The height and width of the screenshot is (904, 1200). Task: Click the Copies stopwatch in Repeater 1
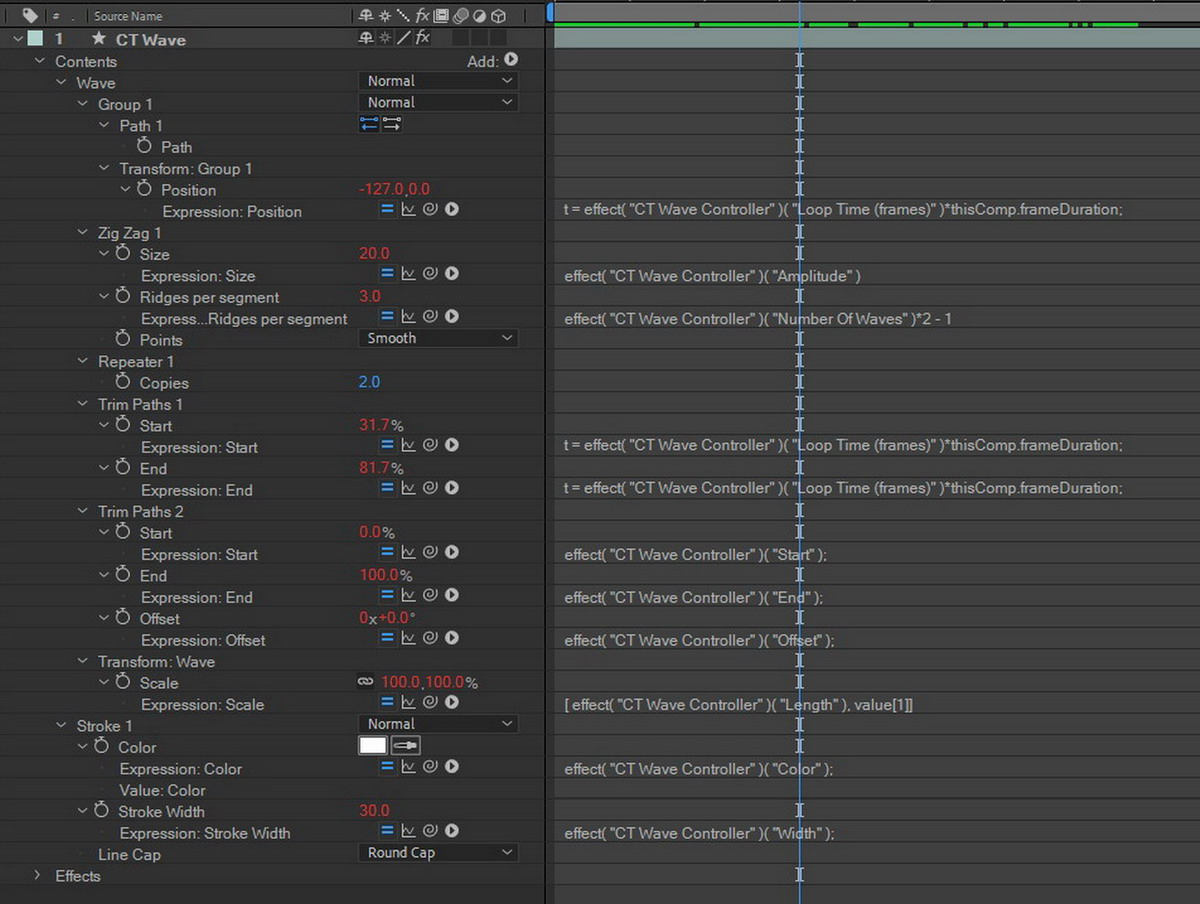click(123, 382)
